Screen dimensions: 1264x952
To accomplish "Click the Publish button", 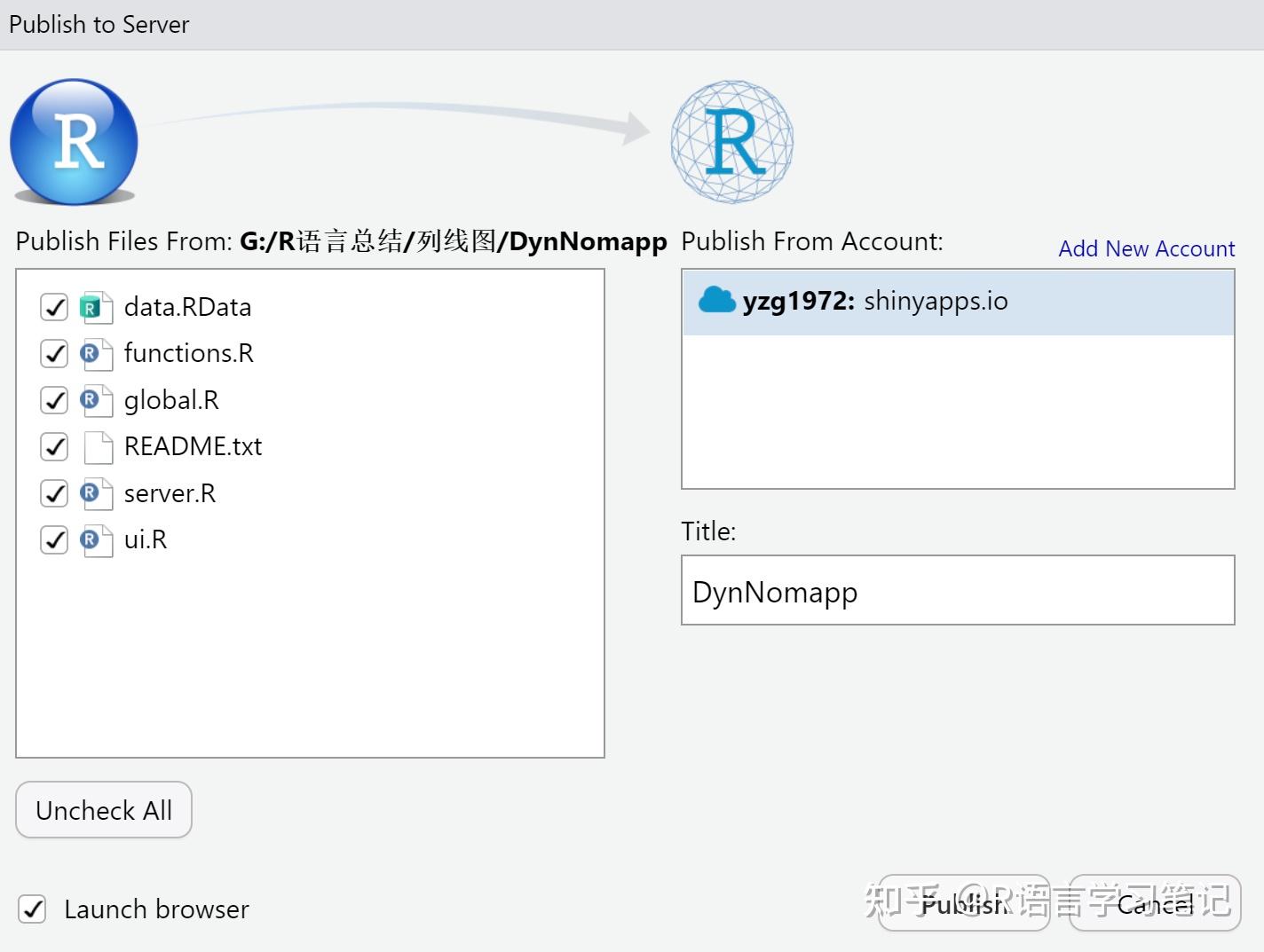I will point(964,904).
